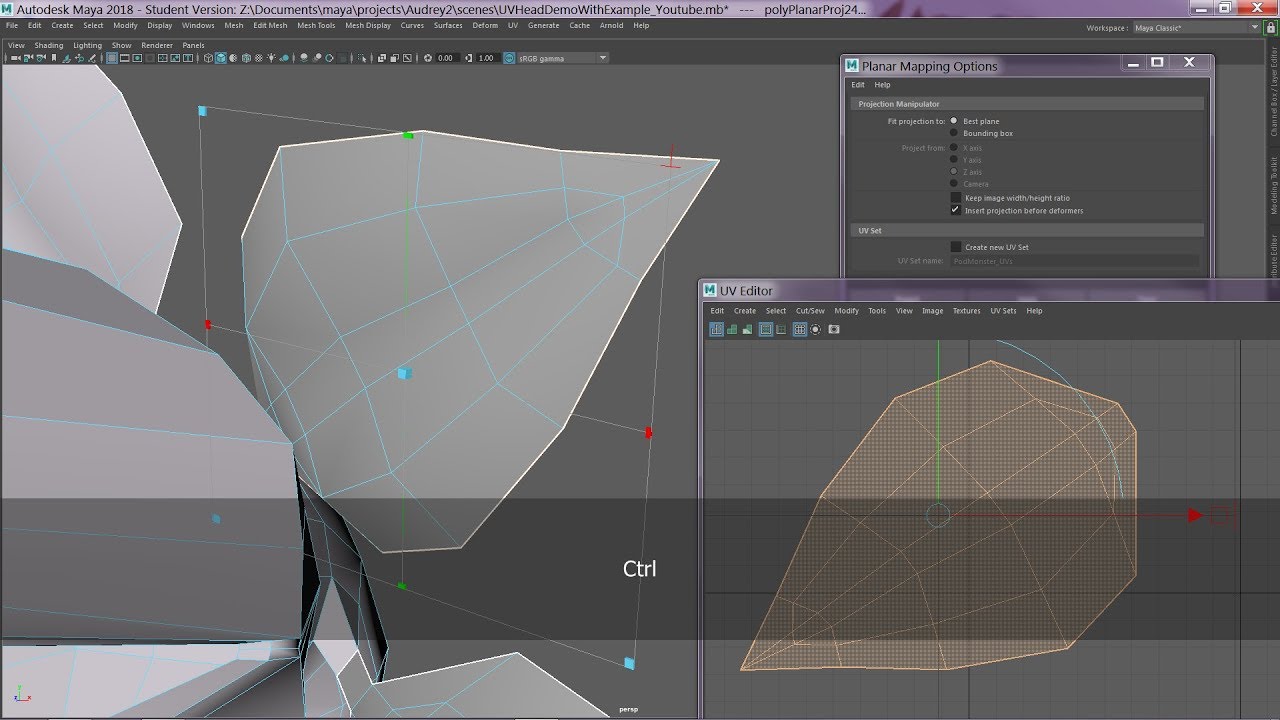Toggle UV Editor first toolbar icon (wireframe)
Viewport: 1280px width, 720px height.
(x=716, y=329)
